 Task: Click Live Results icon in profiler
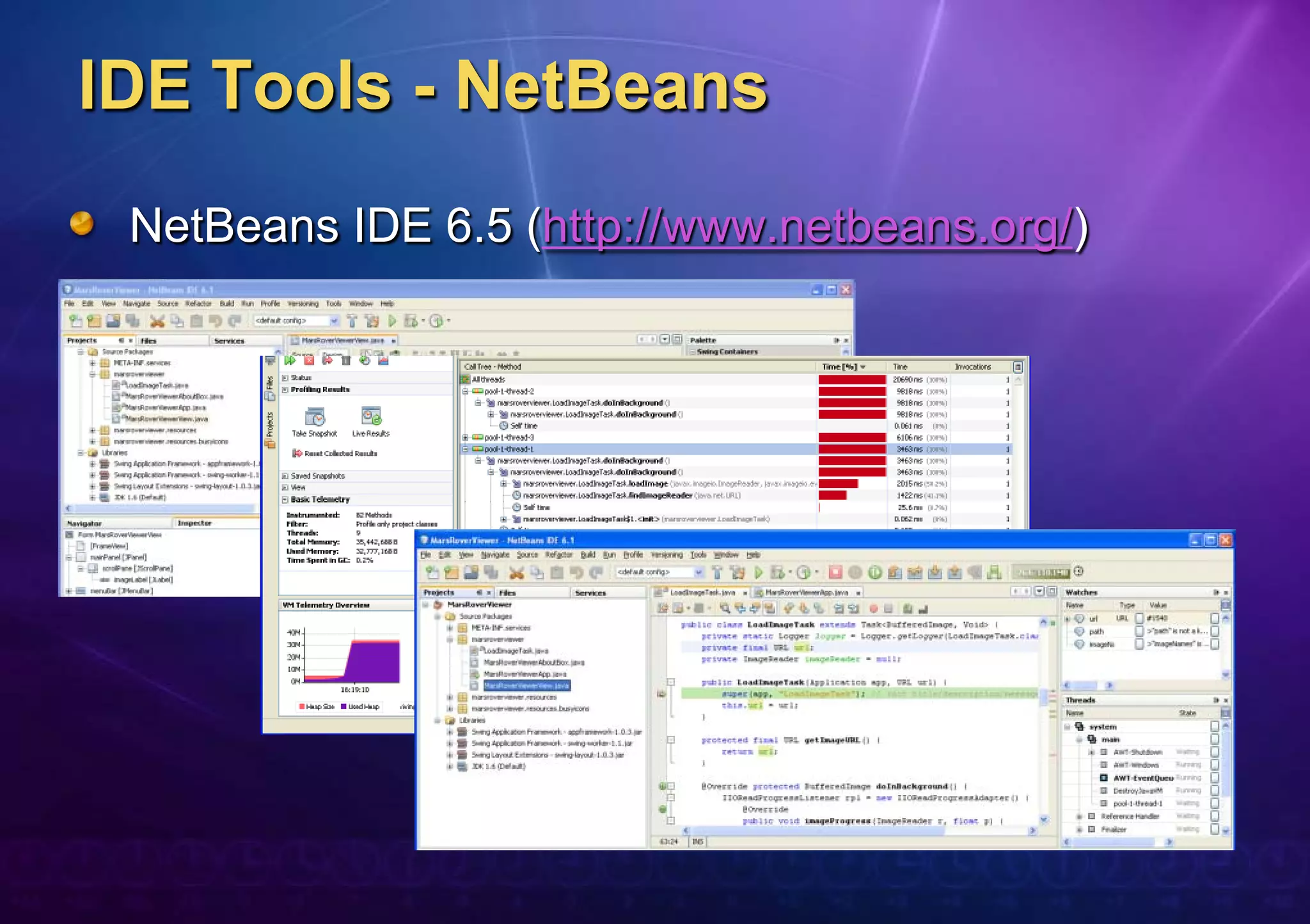(371, 416)
